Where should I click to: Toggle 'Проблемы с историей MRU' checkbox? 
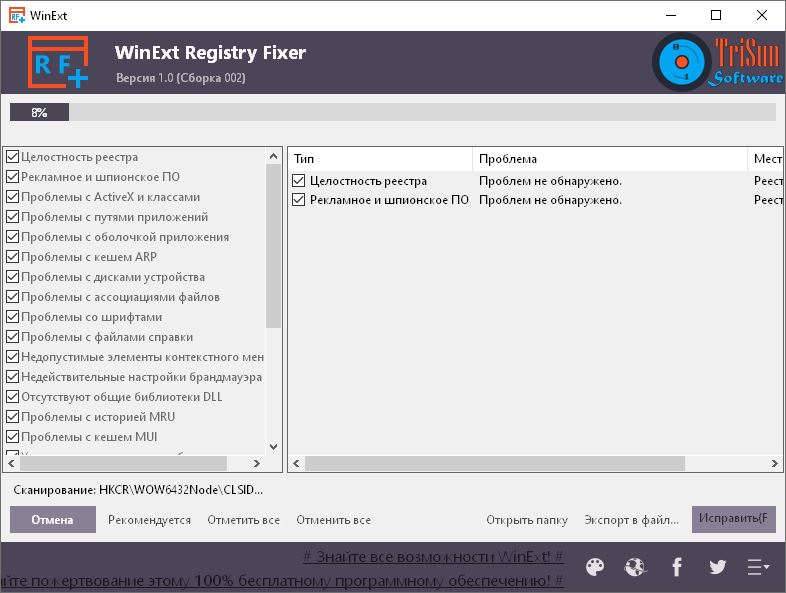point(13,417)
